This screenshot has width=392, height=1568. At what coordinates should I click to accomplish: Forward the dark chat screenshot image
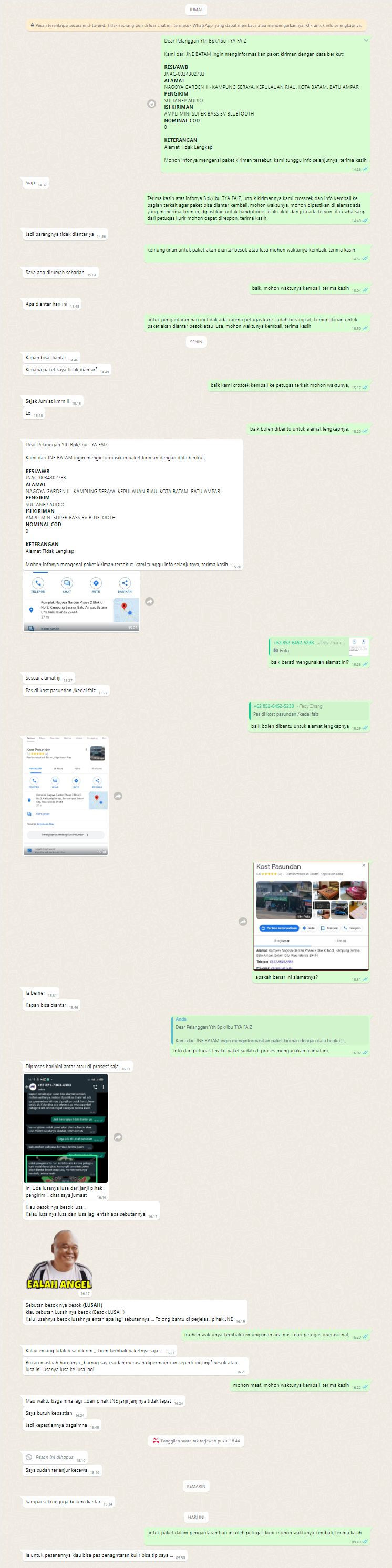pyautogui.click(x=118, y=1137)
